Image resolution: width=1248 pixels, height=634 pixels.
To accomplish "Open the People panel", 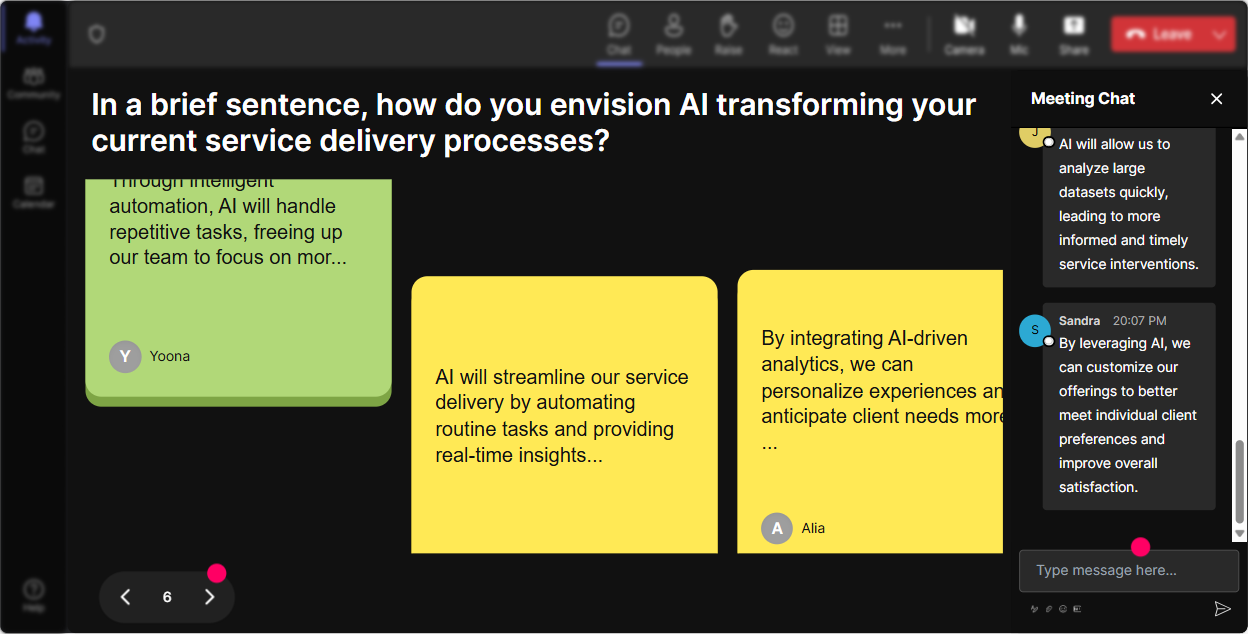I will pos(673,34).
